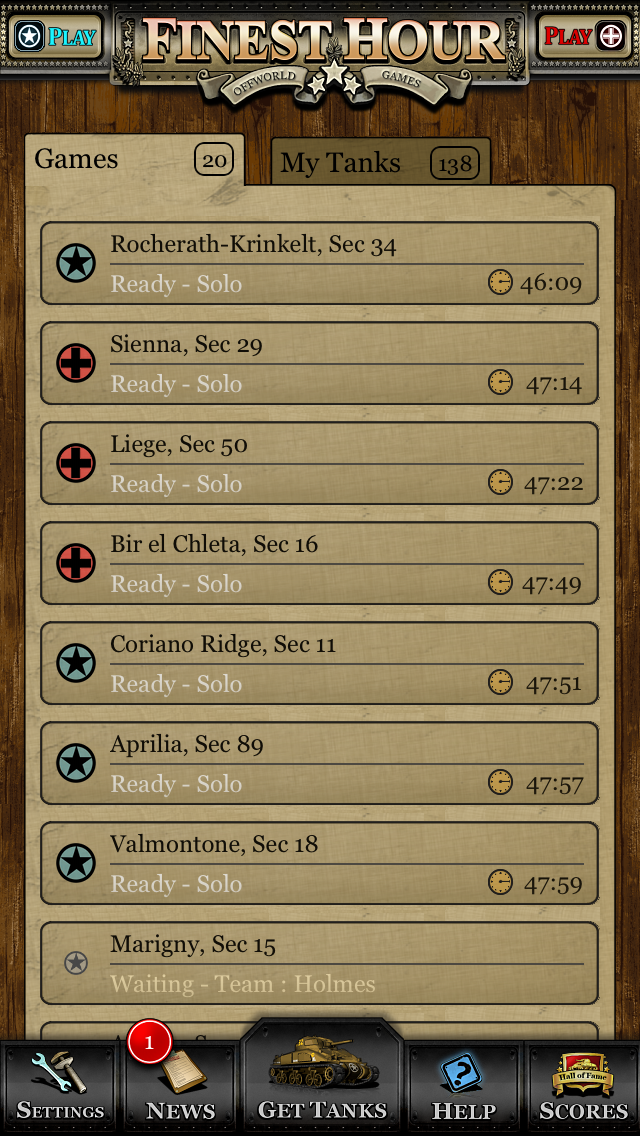This screenshot has width=640, height=1136.
Task: Tap the Finest Hour title logo
Action: (324, 48)
